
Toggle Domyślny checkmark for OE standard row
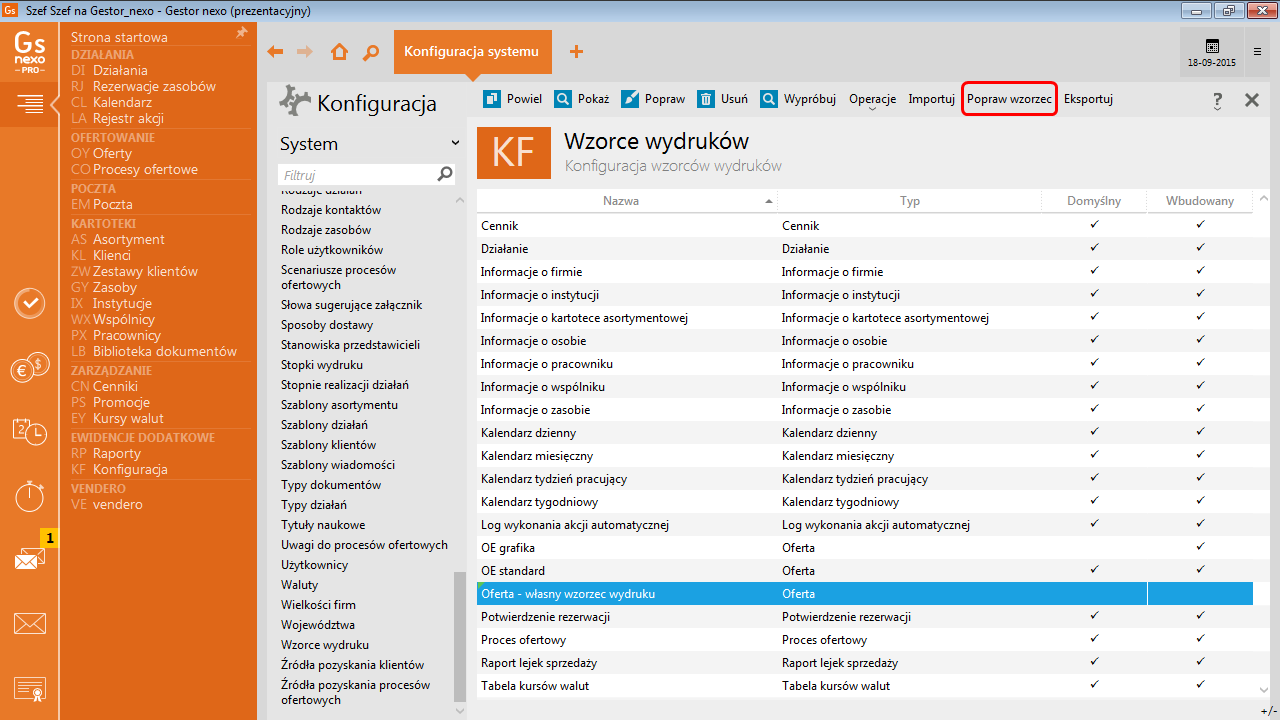coord(1094,570)
